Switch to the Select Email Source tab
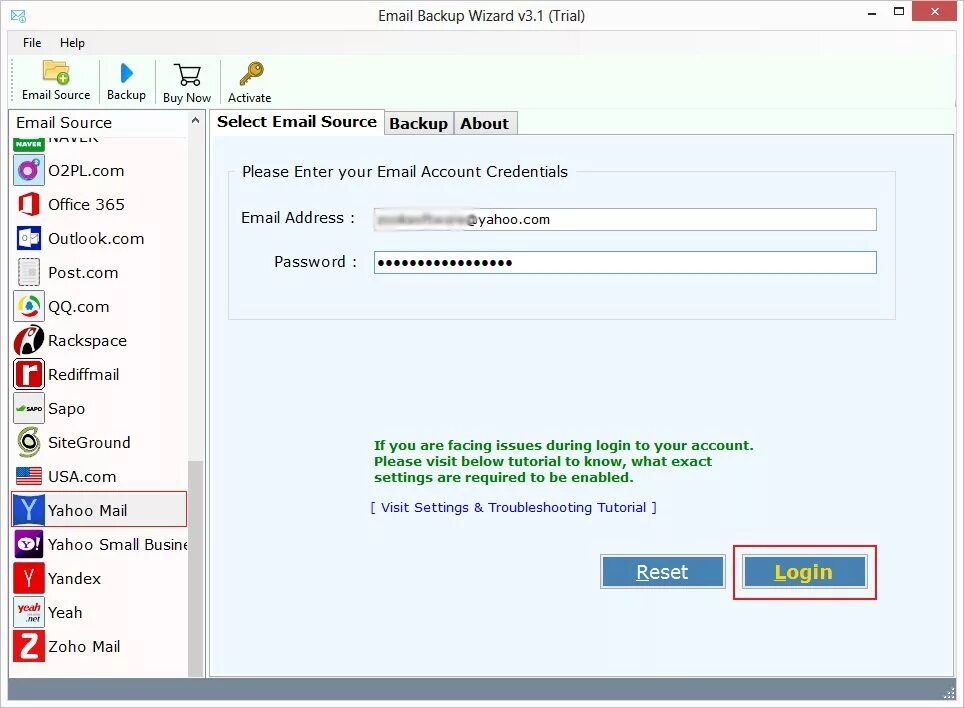The image size is (964, 708). tap(297, 122)
